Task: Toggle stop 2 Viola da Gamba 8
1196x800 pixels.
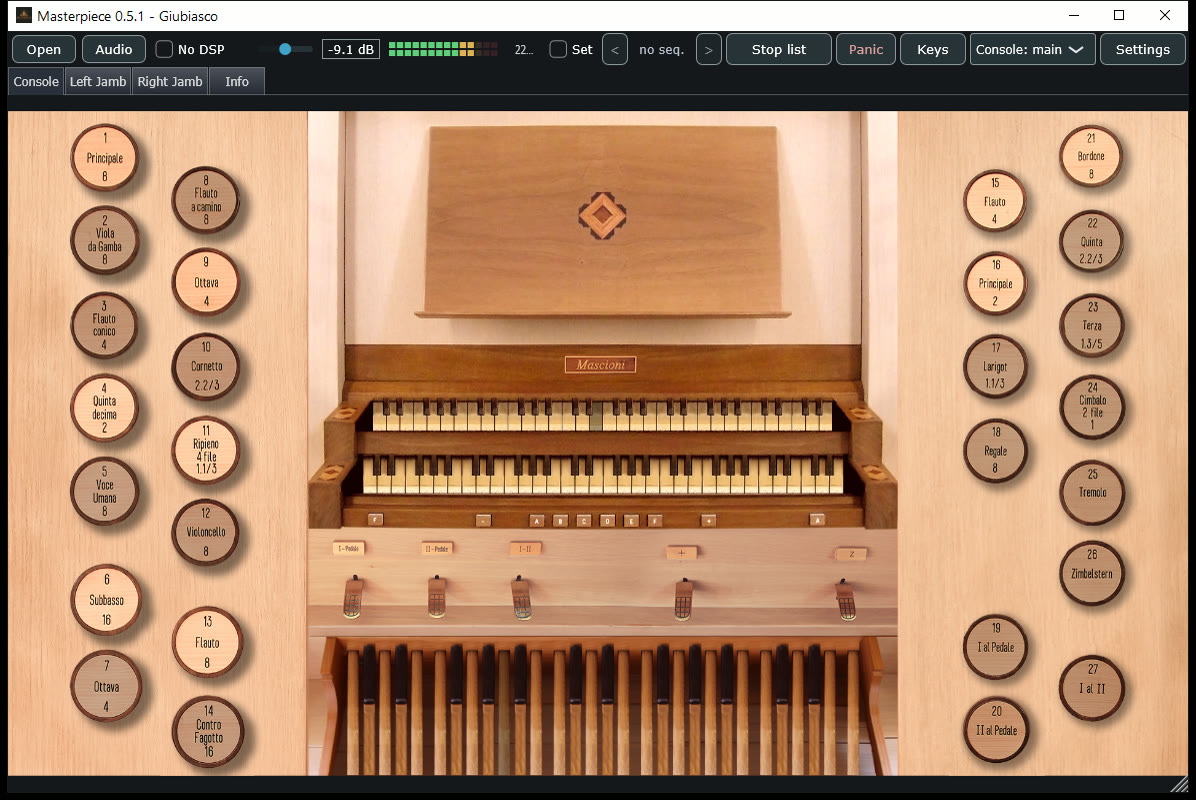Action: click(104, 239)
